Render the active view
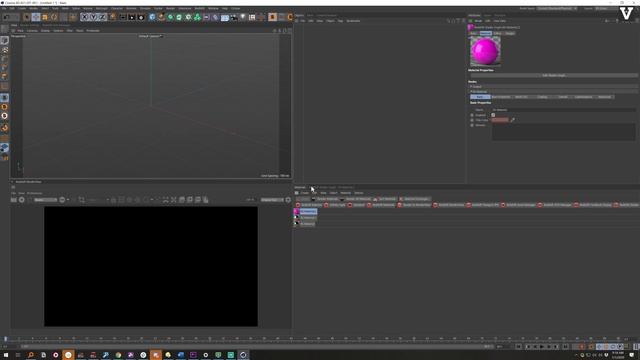The image size is (640, 360). pos(122,17)
